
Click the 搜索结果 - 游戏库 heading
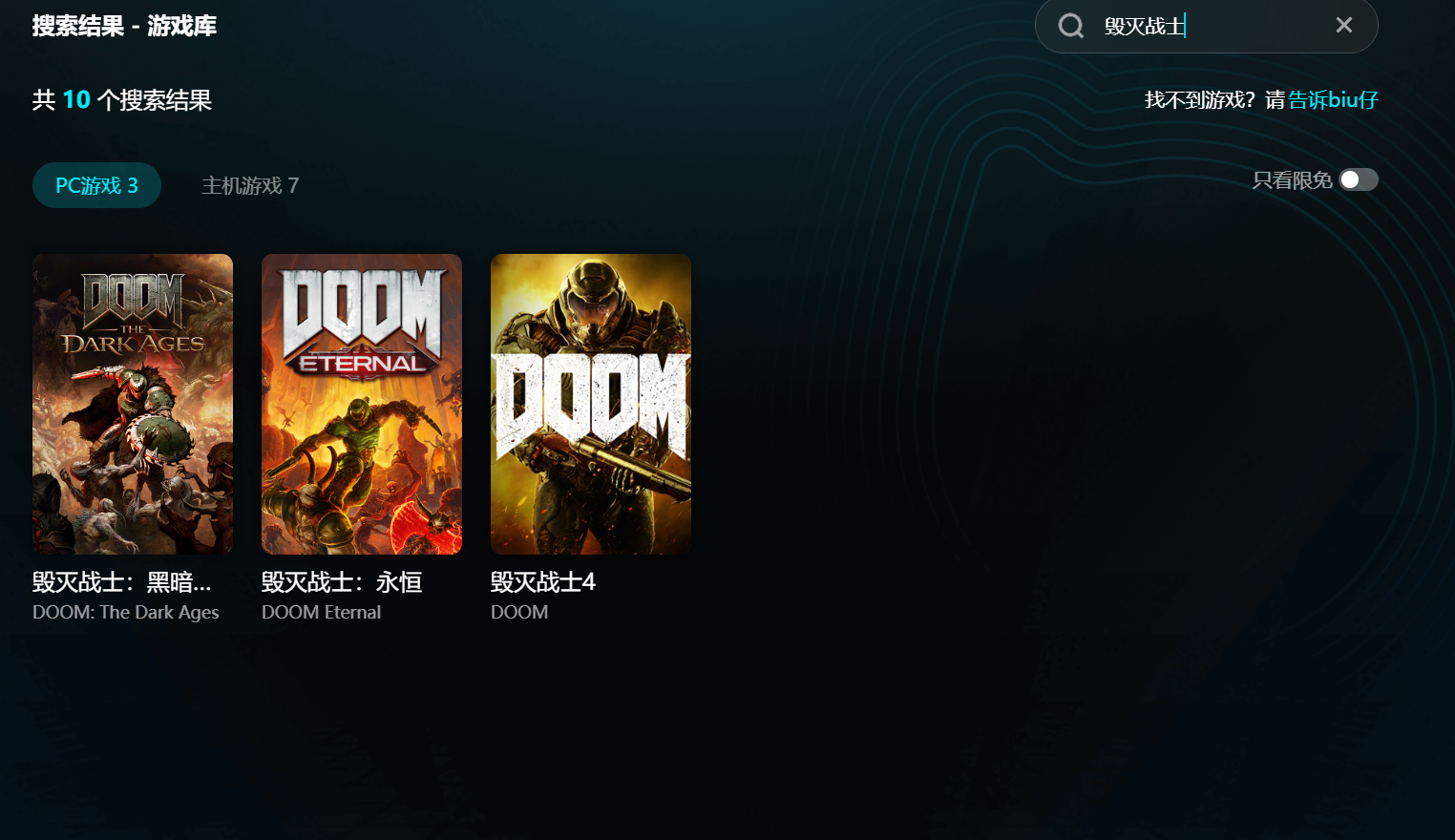(x=124, y=26)
